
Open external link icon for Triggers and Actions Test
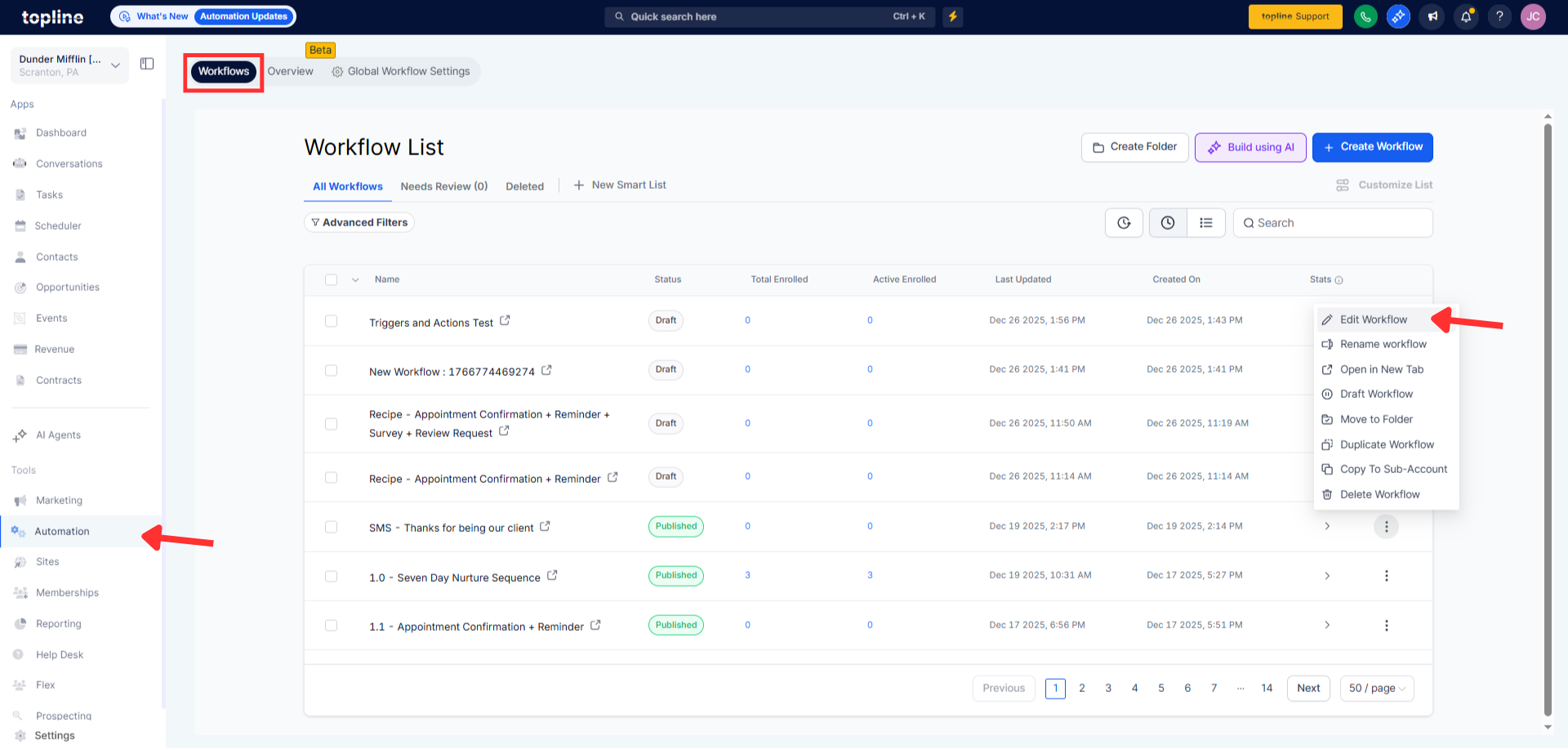pyautogui.click(x=505, y=320)
